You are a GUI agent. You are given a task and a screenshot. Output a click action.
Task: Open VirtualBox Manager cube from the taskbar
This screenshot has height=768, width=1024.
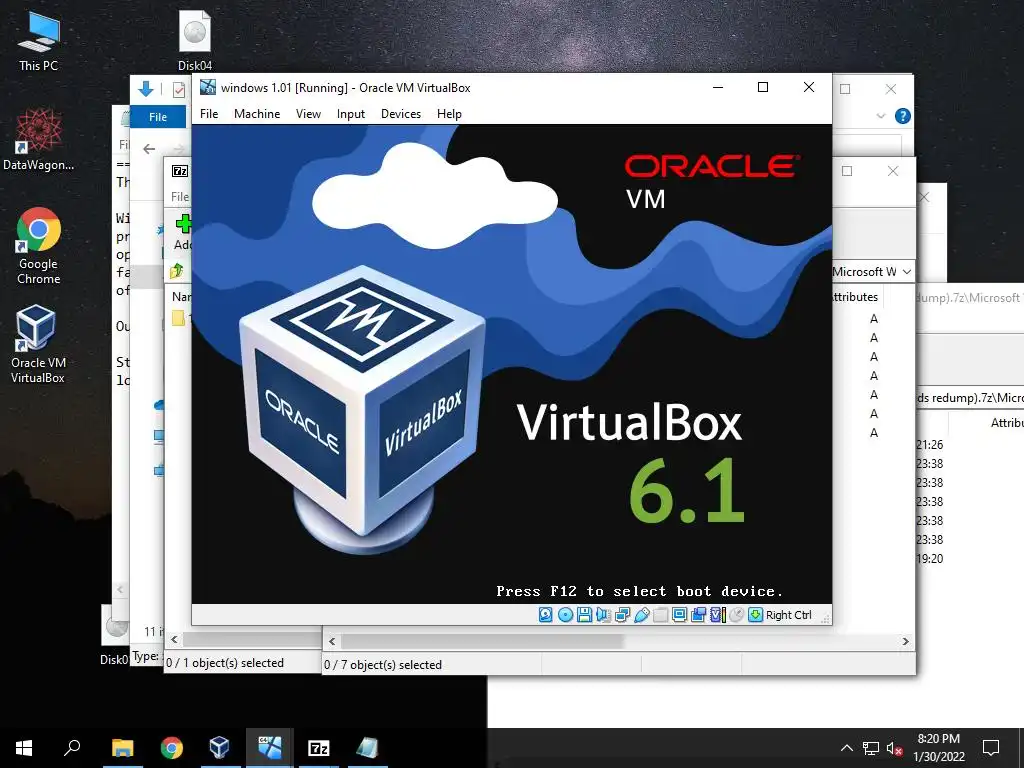tap(219, 748)
